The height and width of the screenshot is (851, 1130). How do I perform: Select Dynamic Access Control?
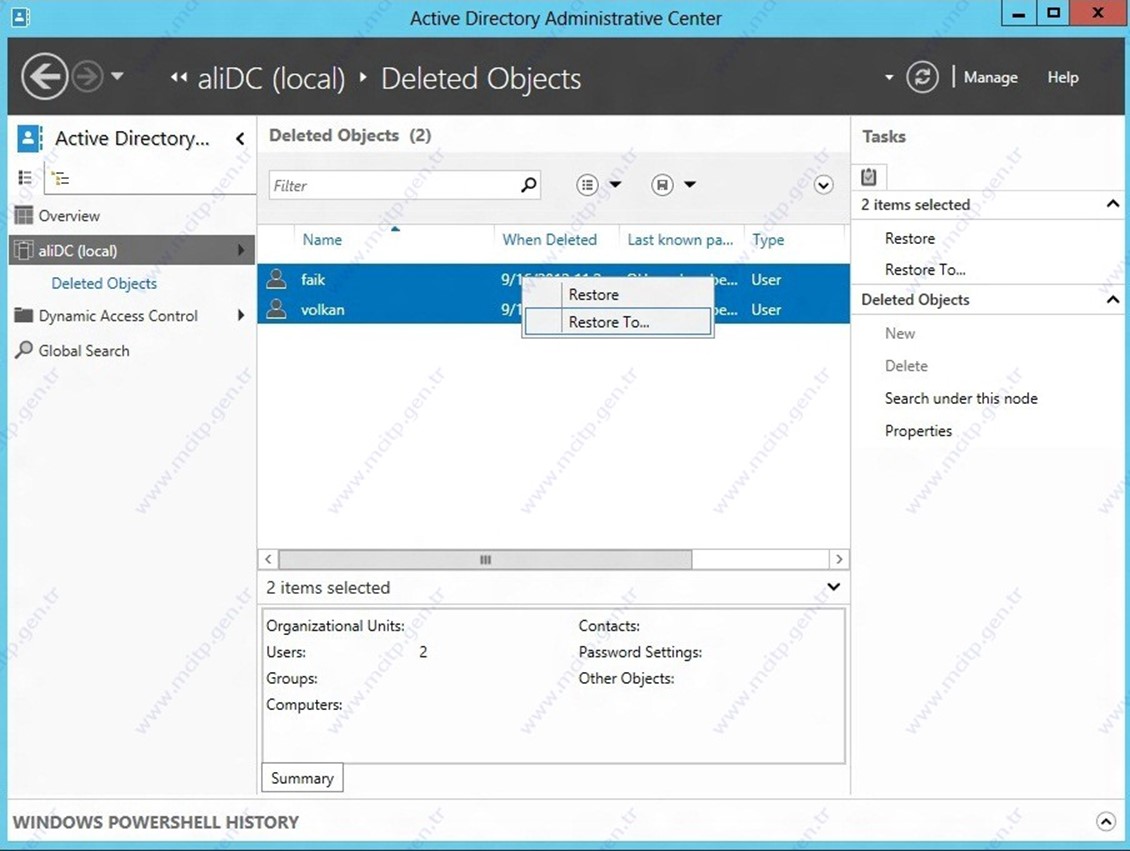(118, 316)
